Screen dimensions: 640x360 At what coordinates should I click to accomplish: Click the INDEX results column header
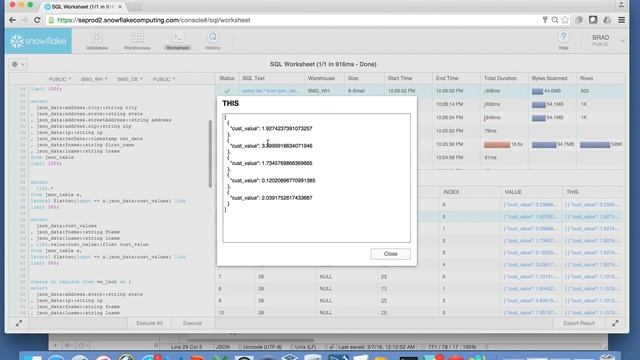point(451,192)
